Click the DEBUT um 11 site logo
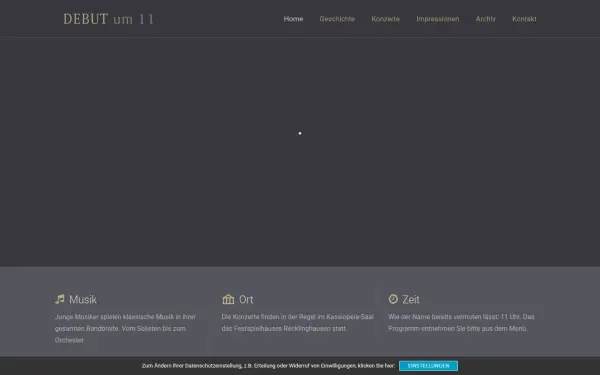Image resolution: width=600 pixels, height=375 pixels. (x=108, y=19)
